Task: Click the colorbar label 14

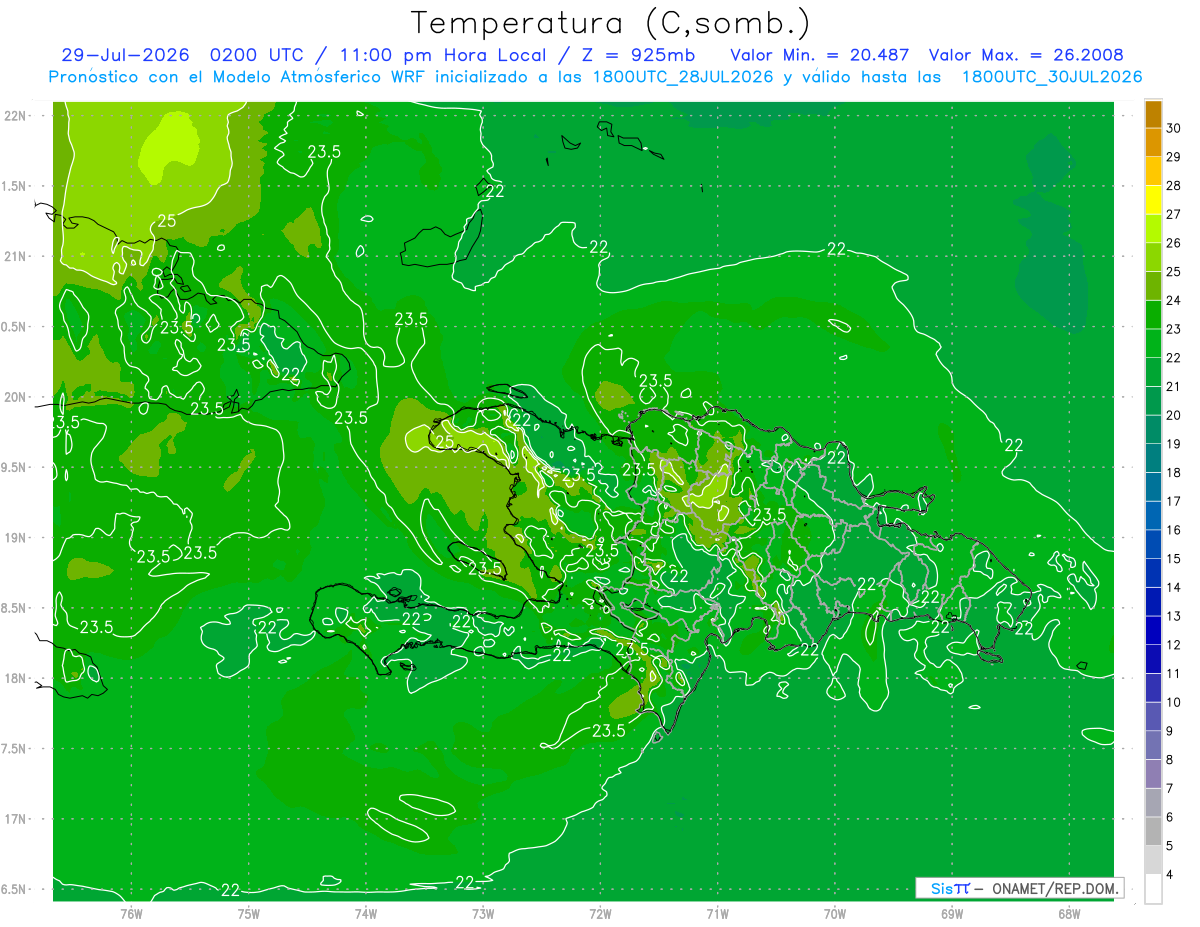Action: [1174, 588]
